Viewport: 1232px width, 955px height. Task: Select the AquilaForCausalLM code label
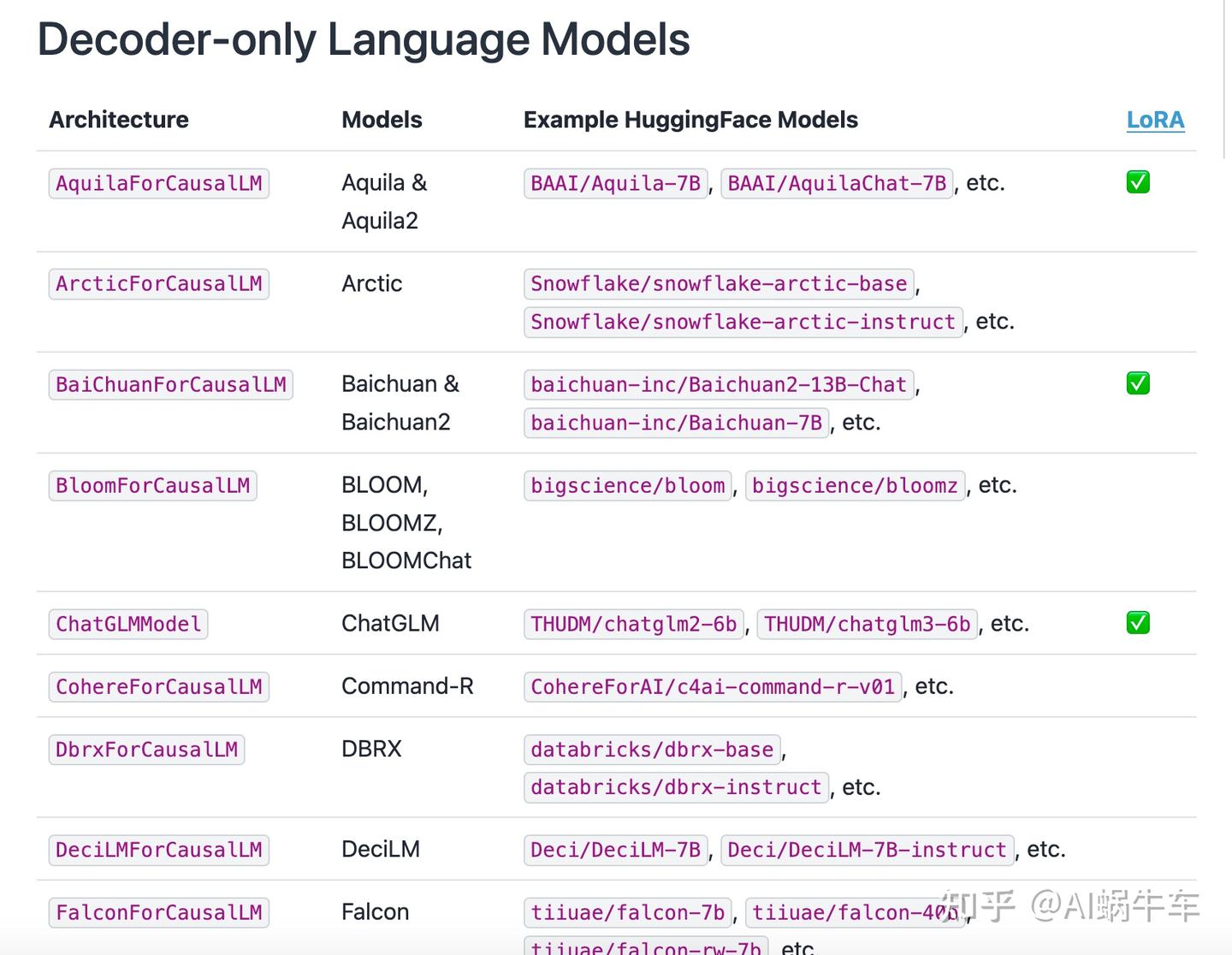point(159,183)
